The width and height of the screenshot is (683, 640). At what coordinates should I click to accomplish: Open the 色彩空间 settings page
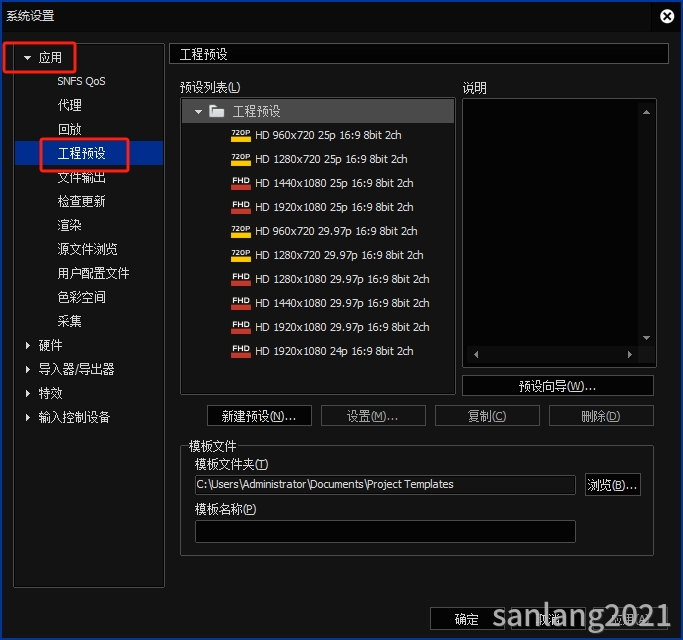(81, 297)
